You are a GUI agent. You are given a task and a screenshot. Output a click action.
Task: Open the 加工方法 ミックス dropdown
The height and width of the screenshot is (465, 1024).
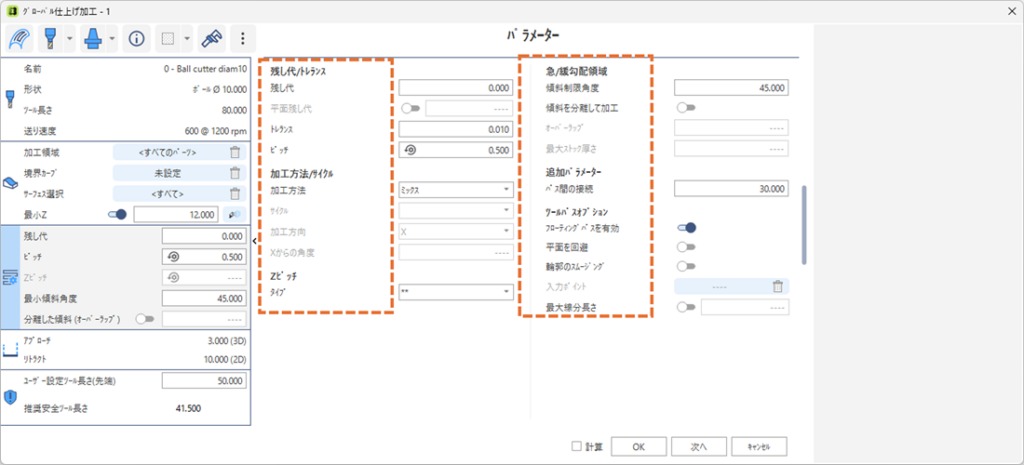click(x=455, y=188)
